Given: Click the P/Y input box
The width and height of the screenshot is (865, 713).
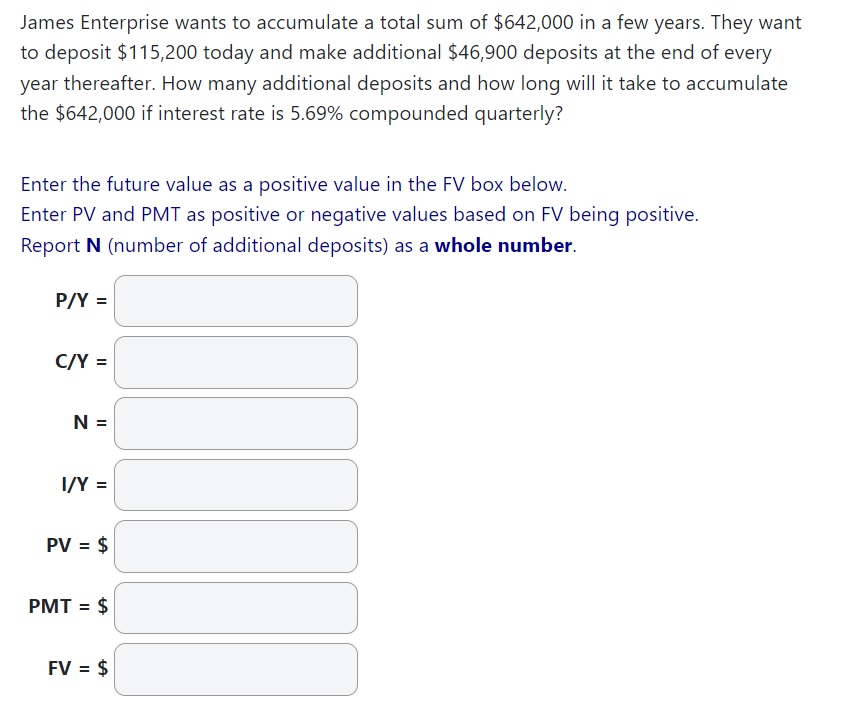Looking at the screenshot, I should [236, 300].
